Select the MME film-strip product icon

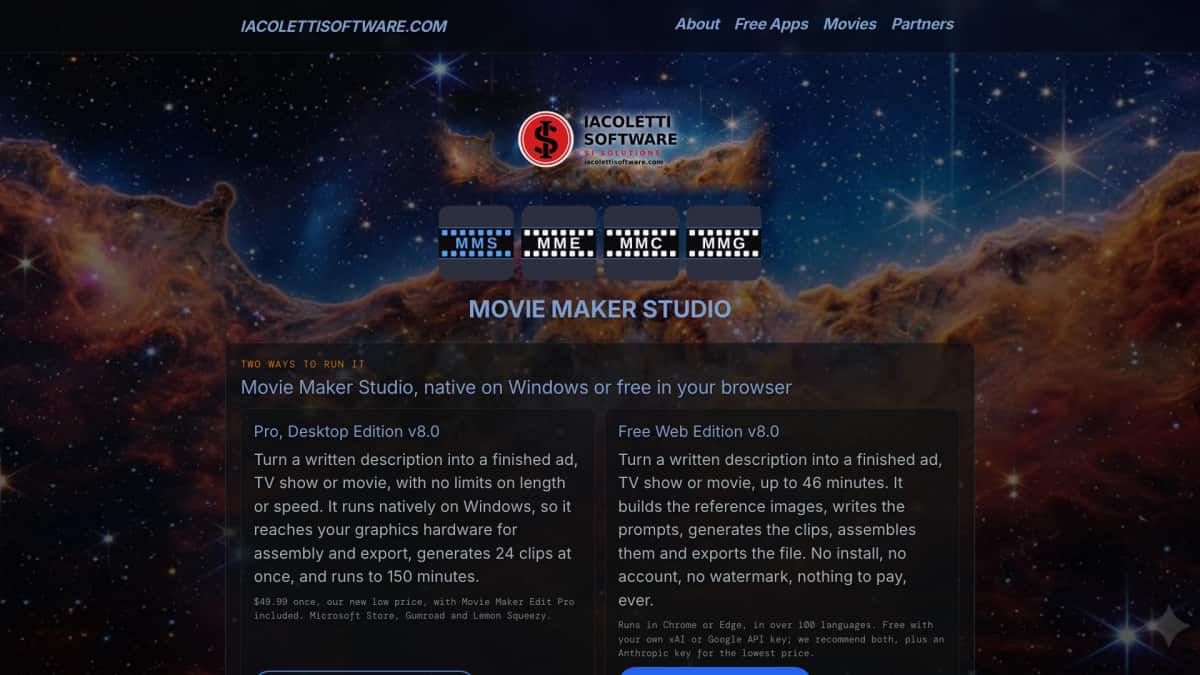point(559,243)
